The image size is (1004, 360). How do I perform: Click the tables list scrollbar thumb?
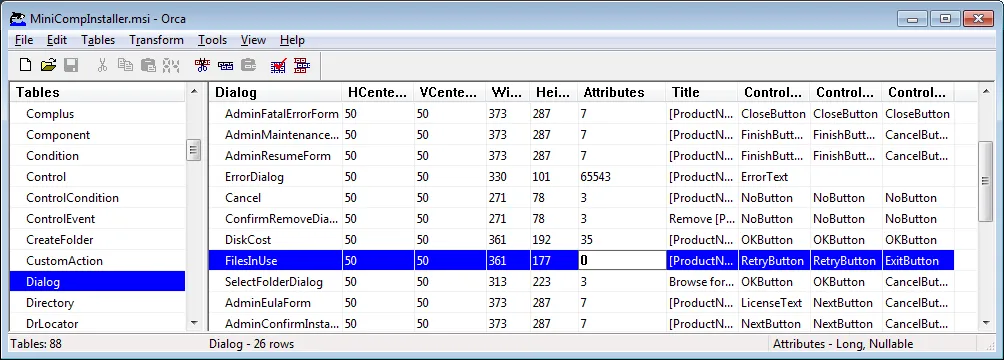(x=194, y=151)
